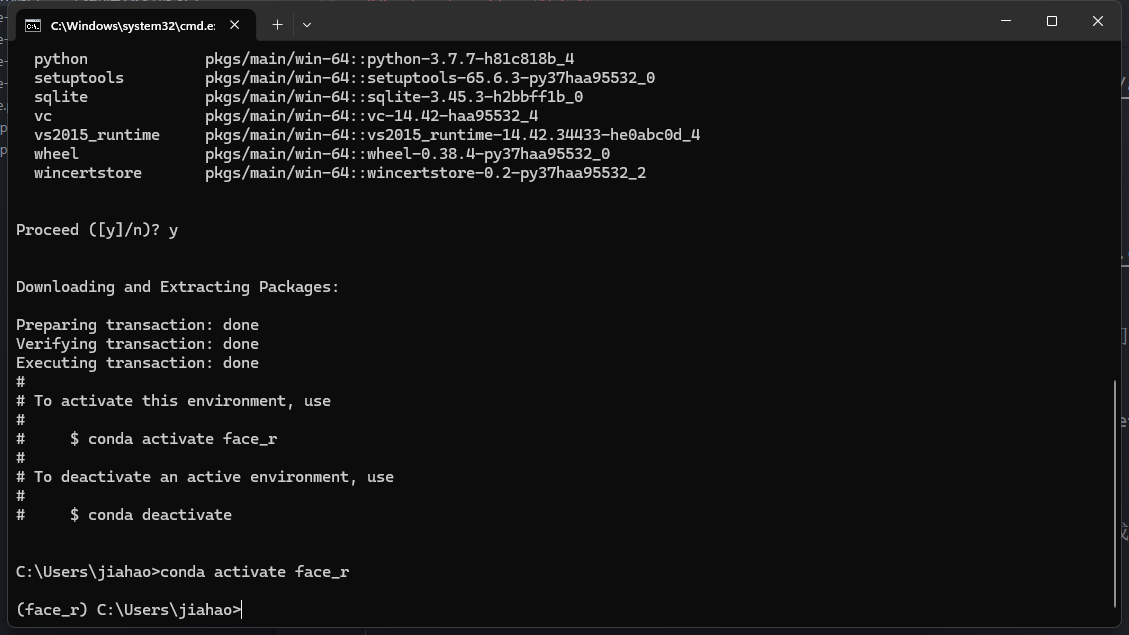Click the '$ conda deactivate' hint text
The width and height of the screenshot is (1129, 635).
coord(151,515)
